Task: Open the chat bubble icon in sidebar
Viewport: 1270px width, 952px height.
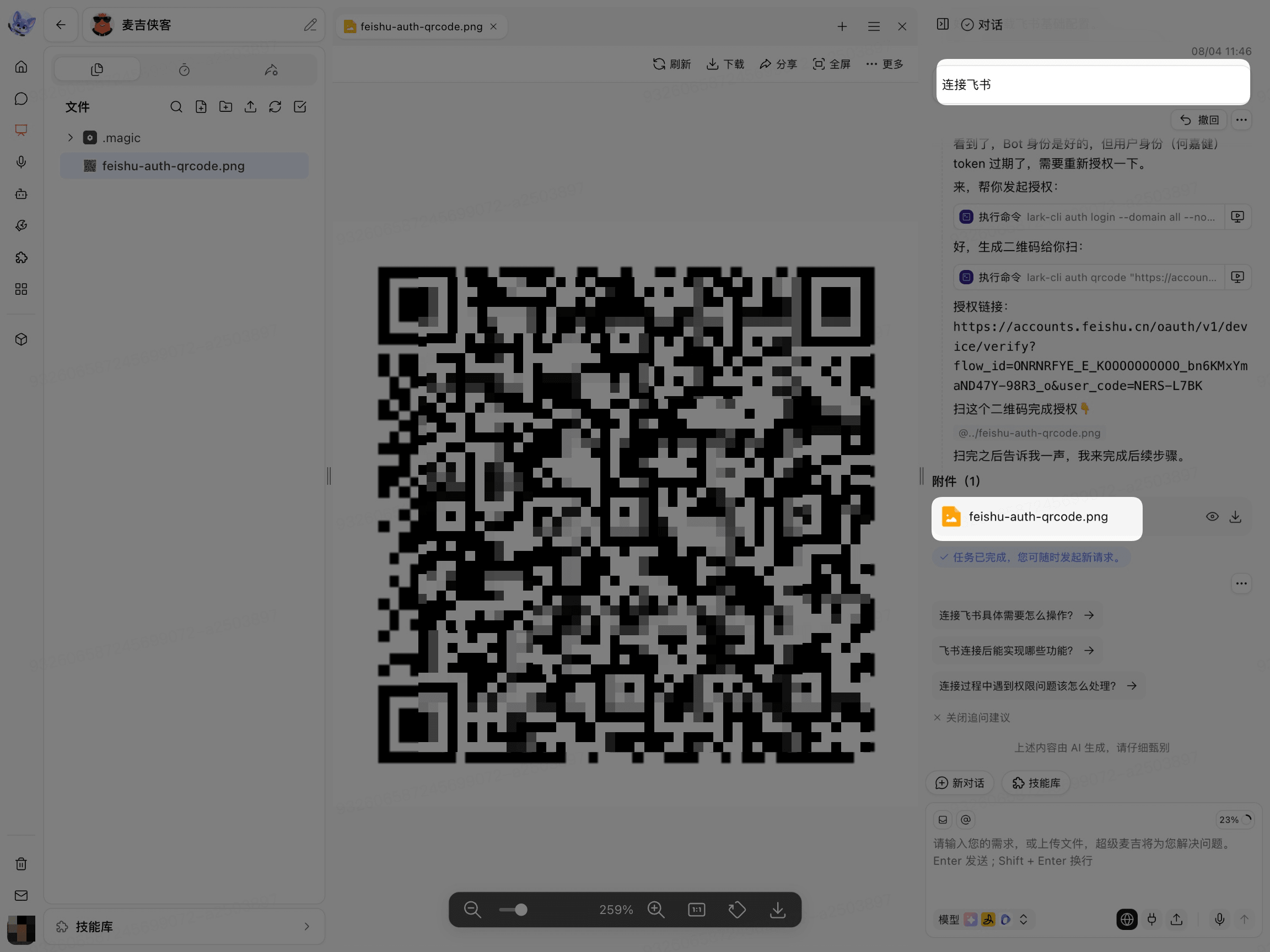Action: (21, 99)
